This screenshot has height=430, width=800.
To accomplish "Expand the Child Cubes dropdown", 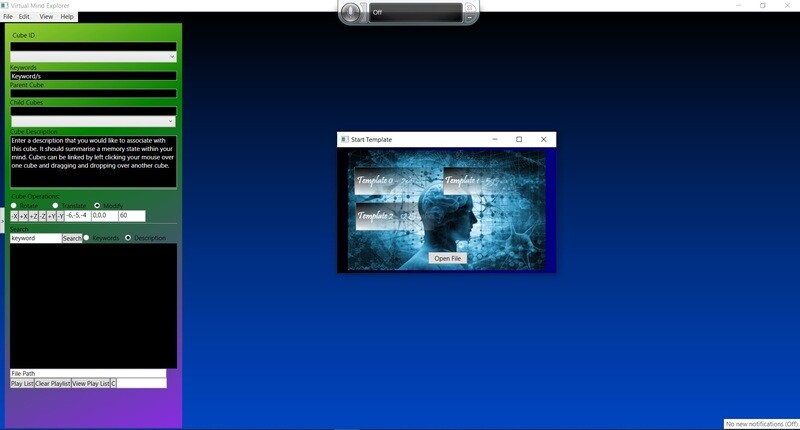I will (170, 121).
